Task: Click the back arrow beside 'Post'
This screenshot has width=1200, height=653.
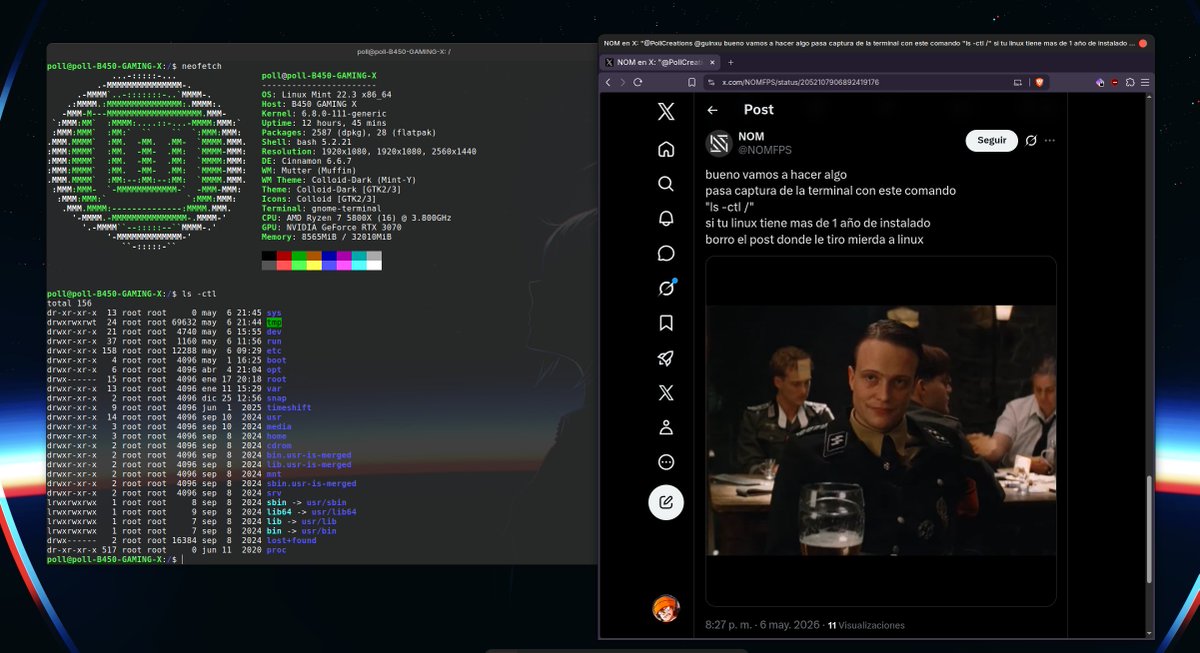Action: click(x=713, y=110)
